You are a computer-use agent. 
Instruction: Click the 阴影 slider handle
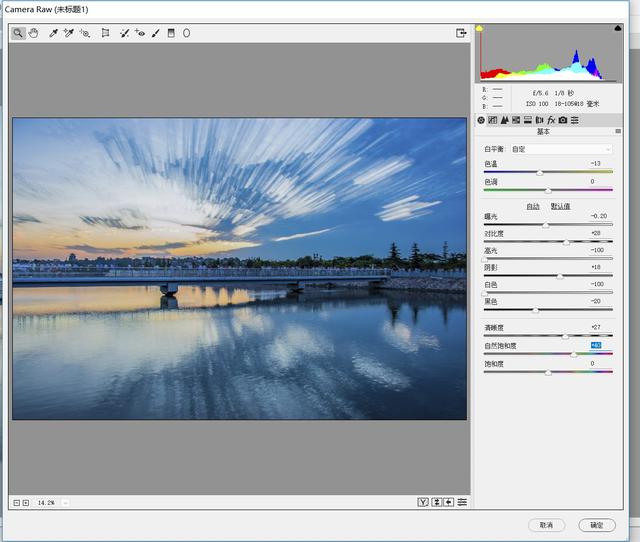(x=560, y=277)
